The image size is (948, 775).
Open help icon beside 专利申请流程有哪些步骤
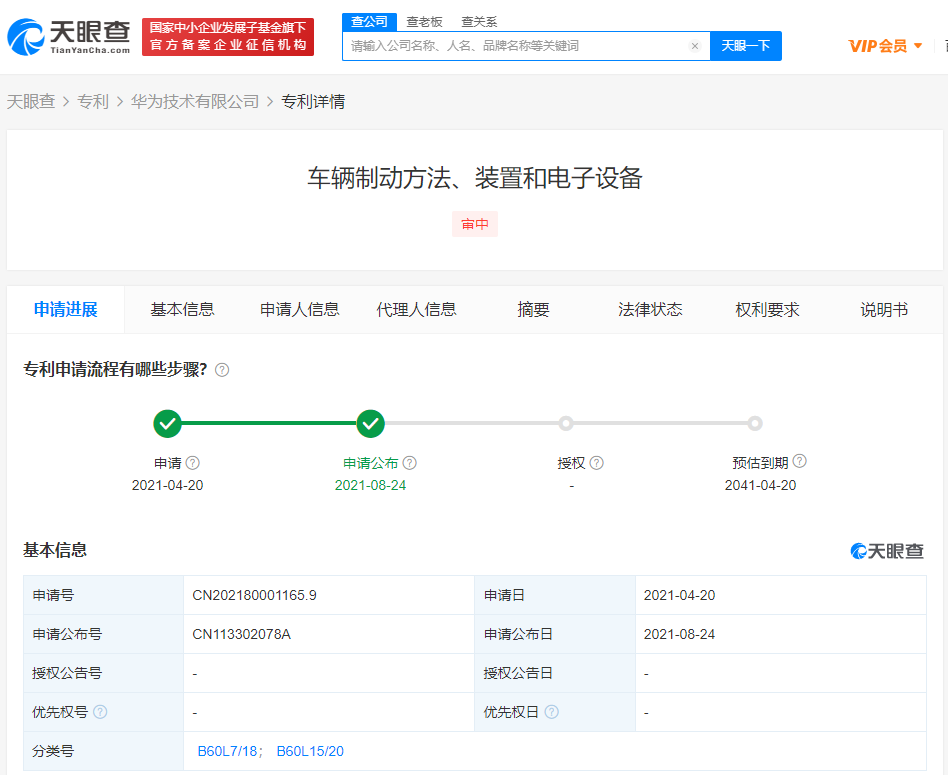222,370
